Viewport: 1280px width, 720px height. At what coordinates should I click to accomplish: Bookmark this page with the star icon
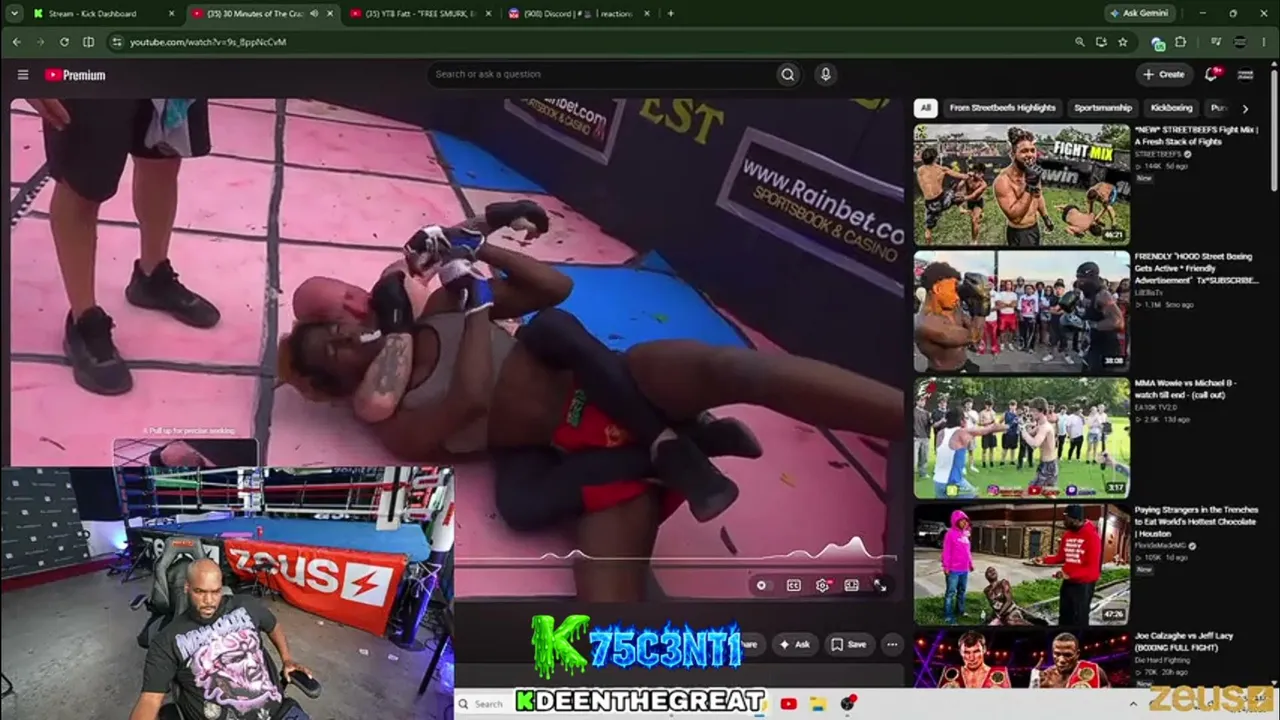(1123, 42)
